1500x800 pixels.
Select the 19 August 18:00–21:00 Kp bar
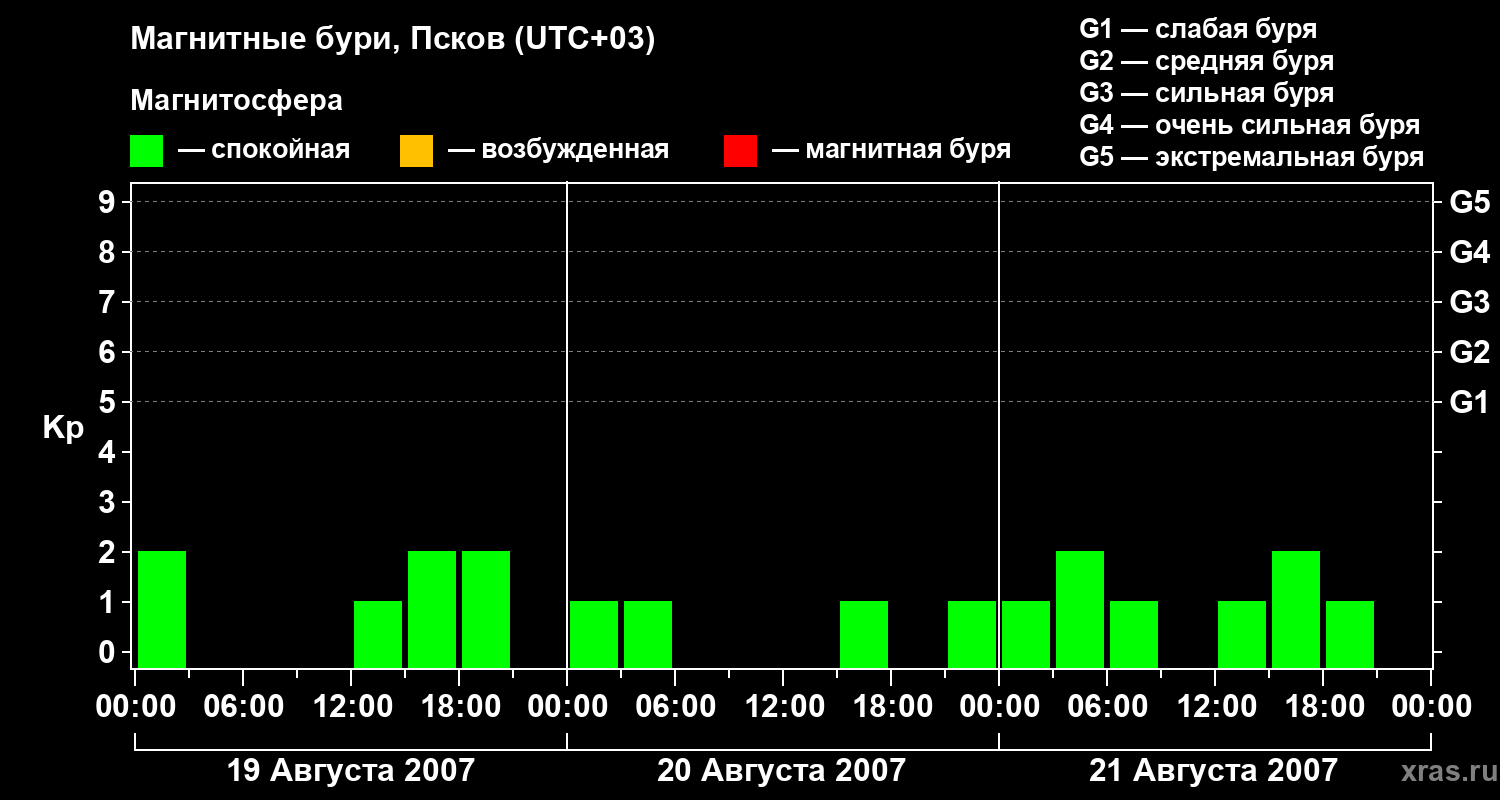[486, 609]
